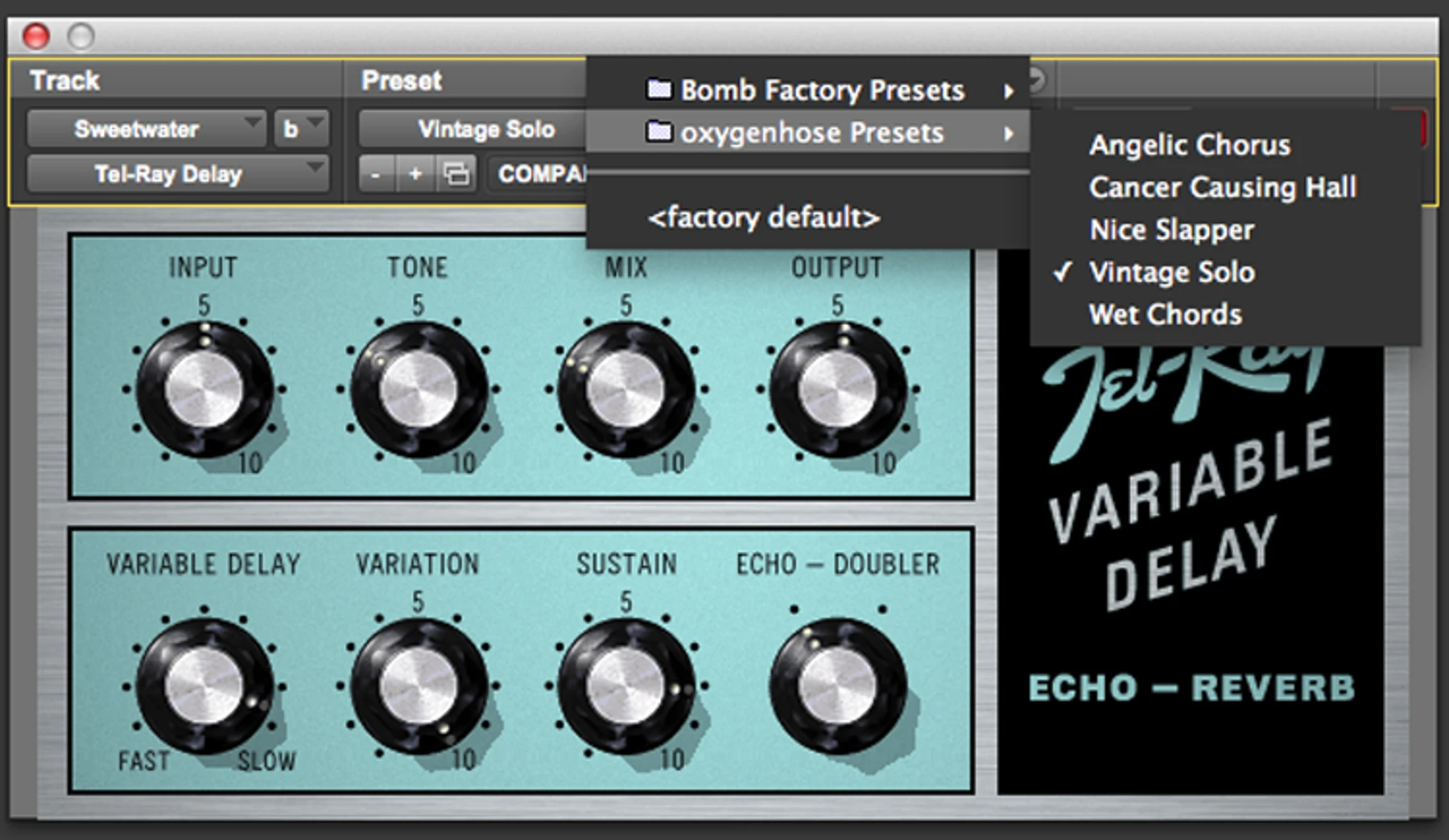
Task: Toggle the ECHO – DOUBLER selector knob
Action: (838, 686)
